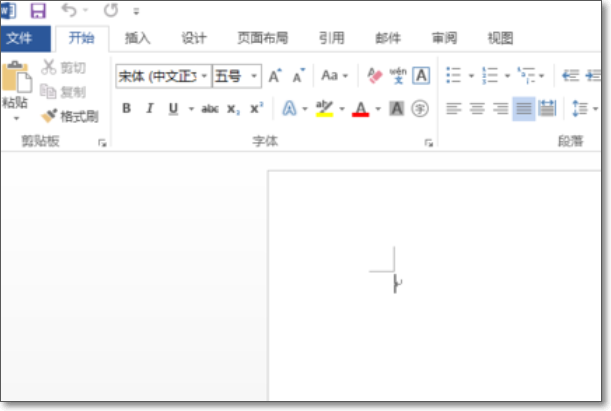Click the Text Effects glowing A icon
This screenshot has width=611, height=411.
coord(289,108)
